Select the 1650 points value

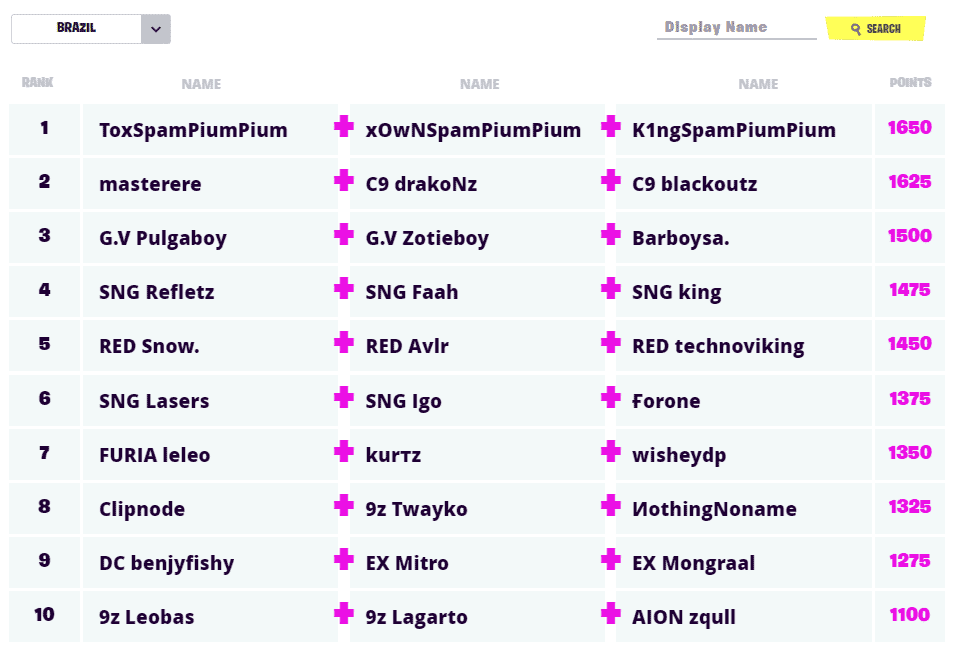[x=909, y=128]
